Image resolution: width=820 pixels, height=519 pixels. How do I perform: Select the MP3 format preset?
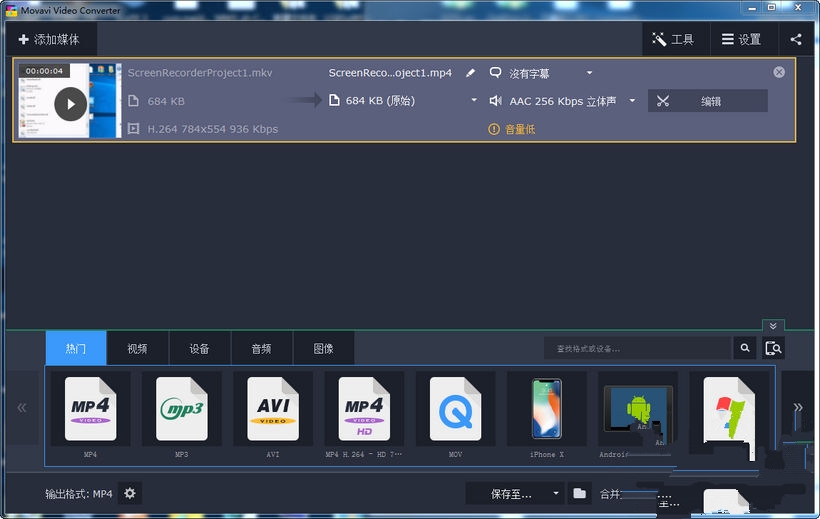point(181,409)
